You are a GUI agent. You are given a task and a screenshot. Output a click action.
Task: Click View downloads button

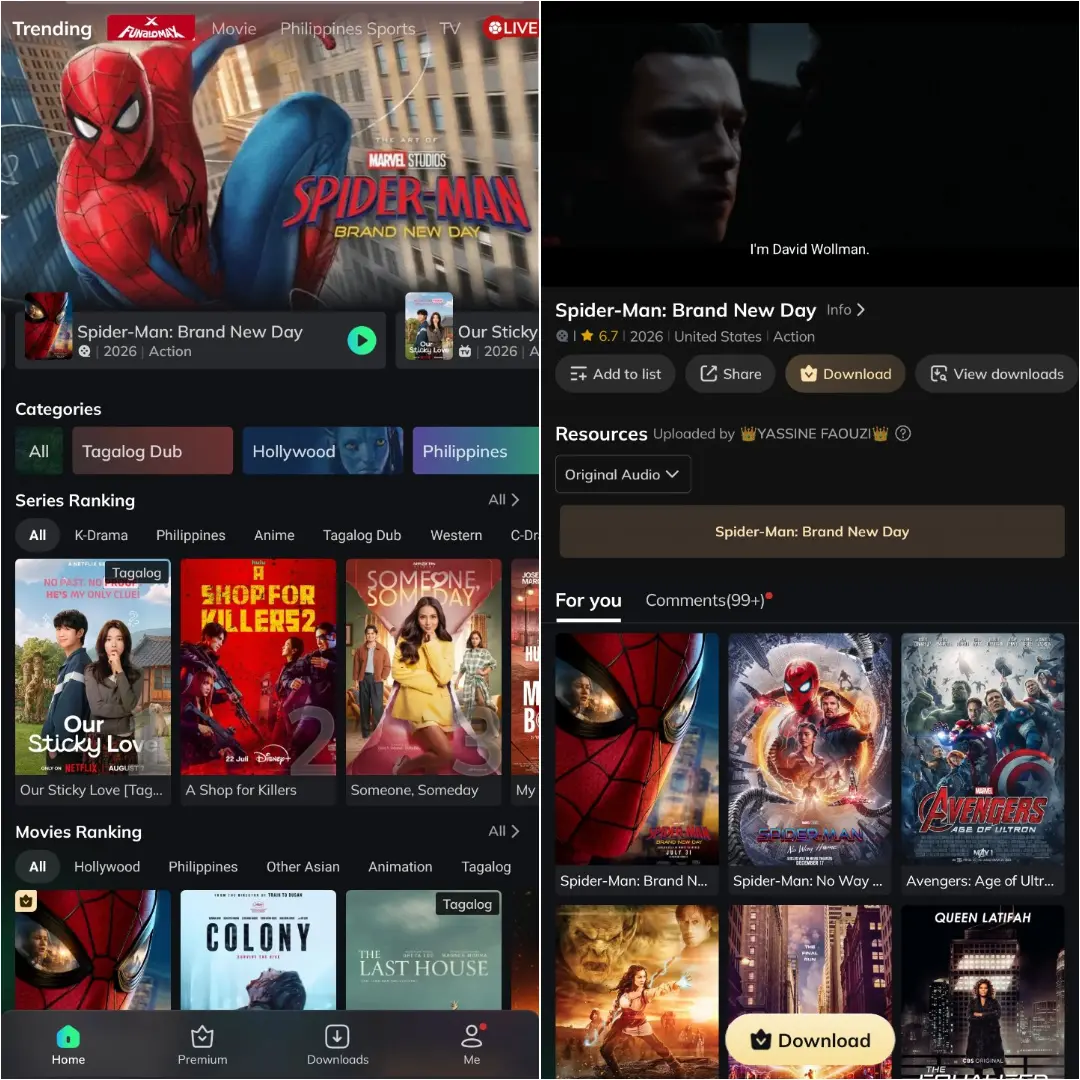997,374
